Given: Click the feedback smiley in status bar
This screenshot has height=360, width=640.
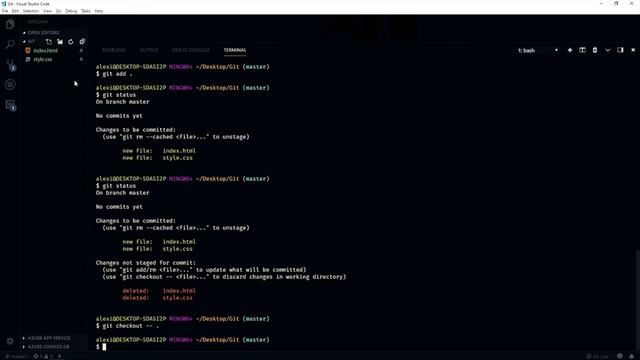Looking at the screenshot, I should [620, 356].
